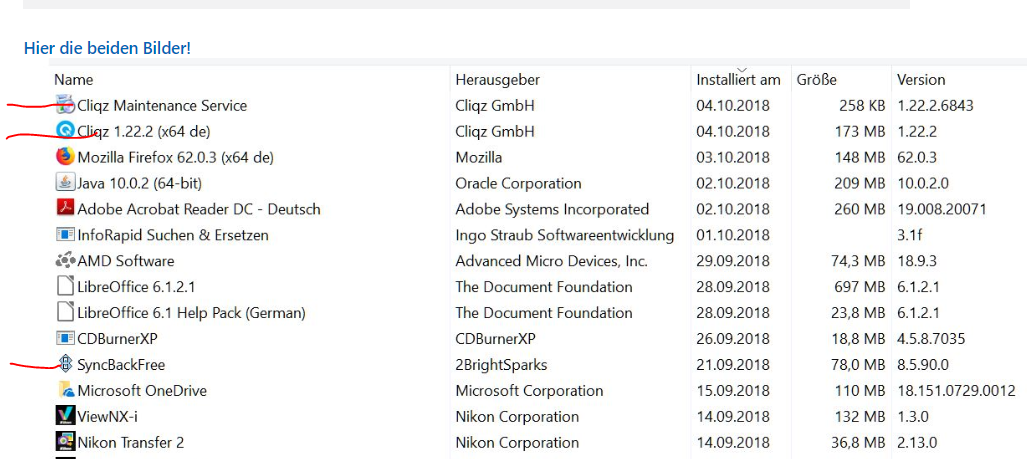This screenshot has width=1027, height=459.
Task: Click the Cliqz 1.22.2 browser icon
Action: [65, 131]
